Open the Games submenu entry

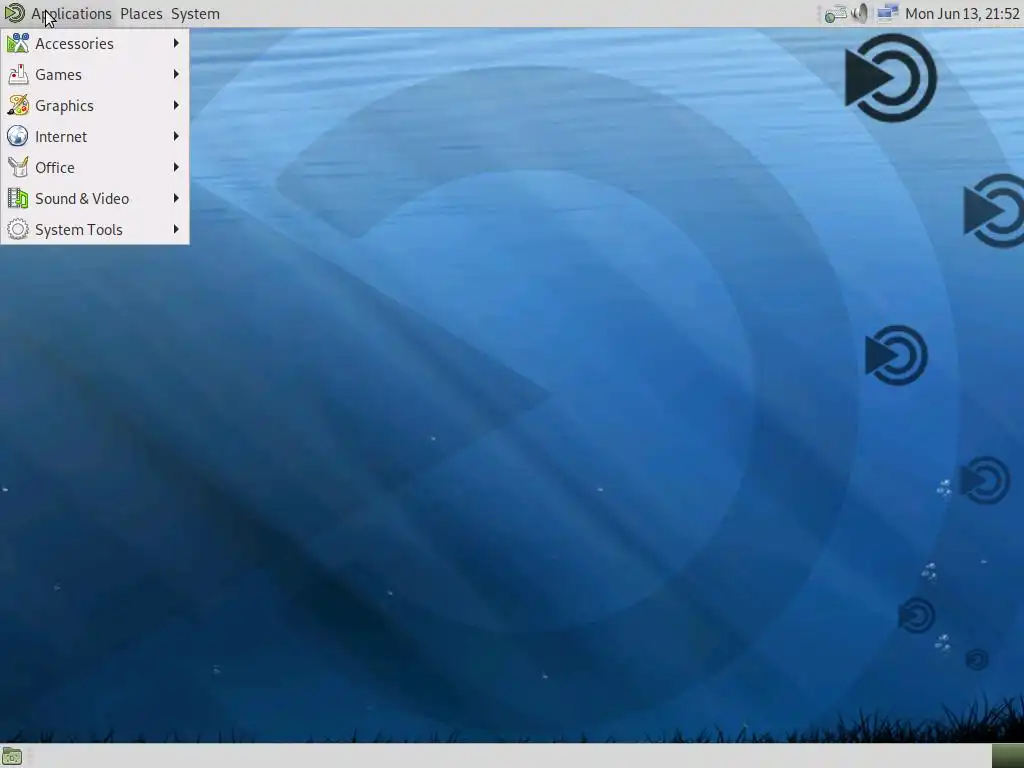95,74
